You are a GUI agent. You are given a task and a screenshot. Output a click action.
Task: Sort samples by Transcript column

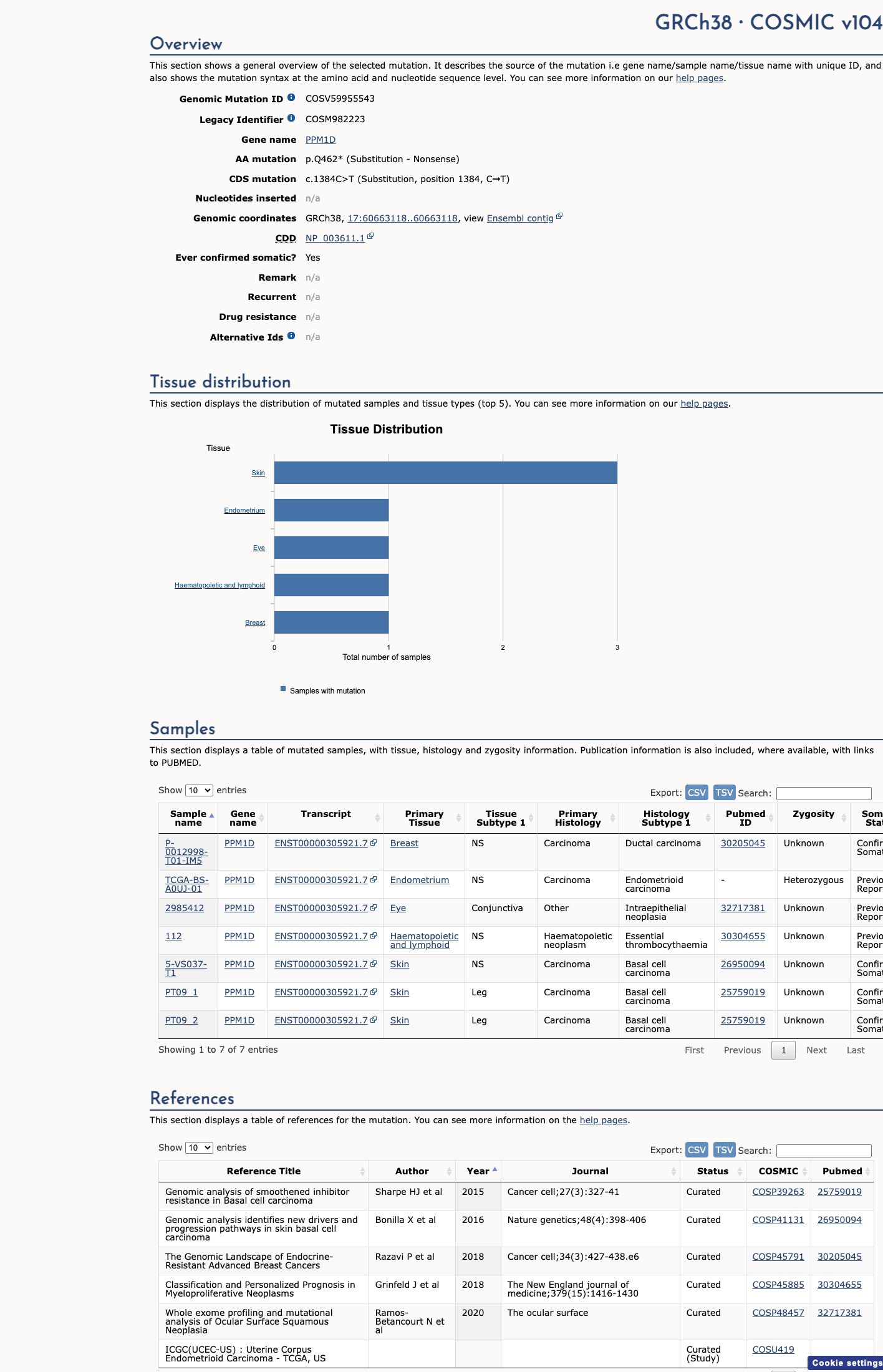pyautogui.click(x=326, y=818)
